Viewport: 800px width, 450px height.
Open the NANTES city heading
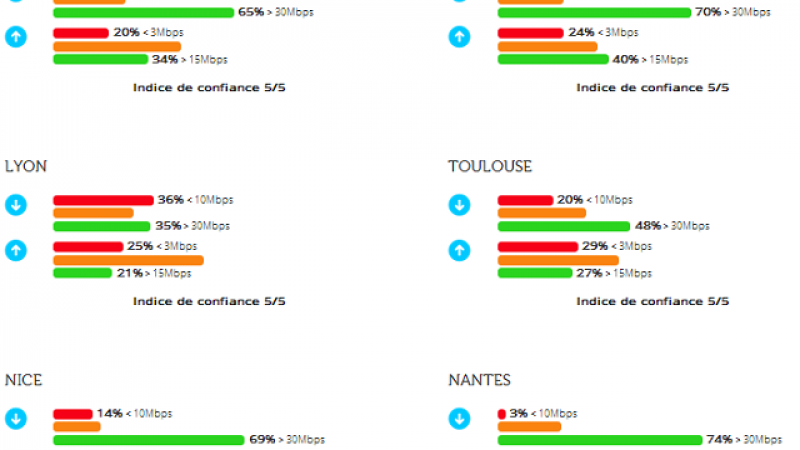coord(479,381)
